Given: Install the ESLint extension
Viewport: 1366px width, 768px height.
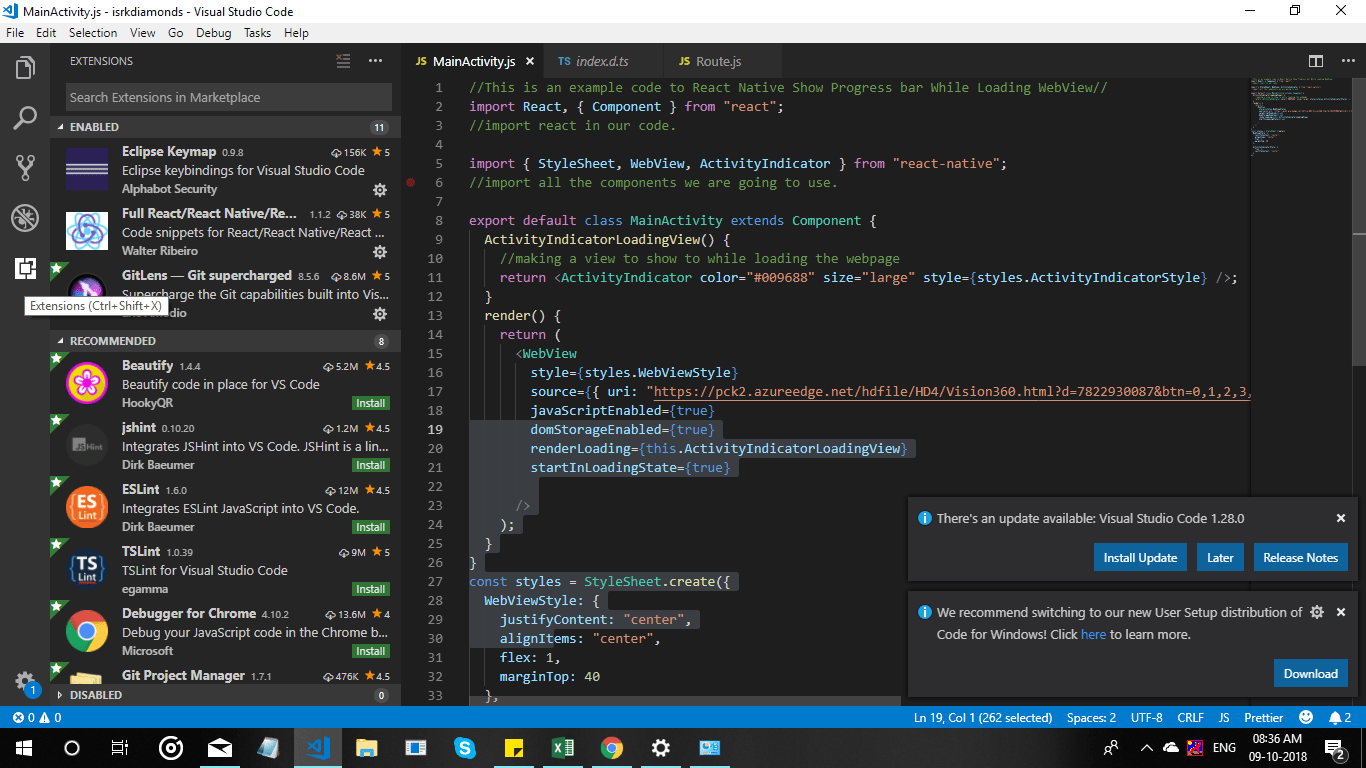Looking at the screenshot, I should click(371, 527).
